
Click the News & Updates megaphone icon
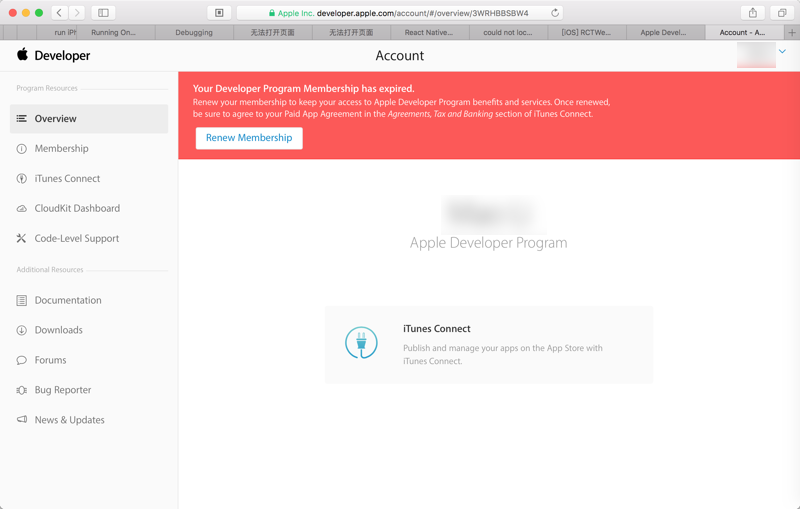click(21, 419)
